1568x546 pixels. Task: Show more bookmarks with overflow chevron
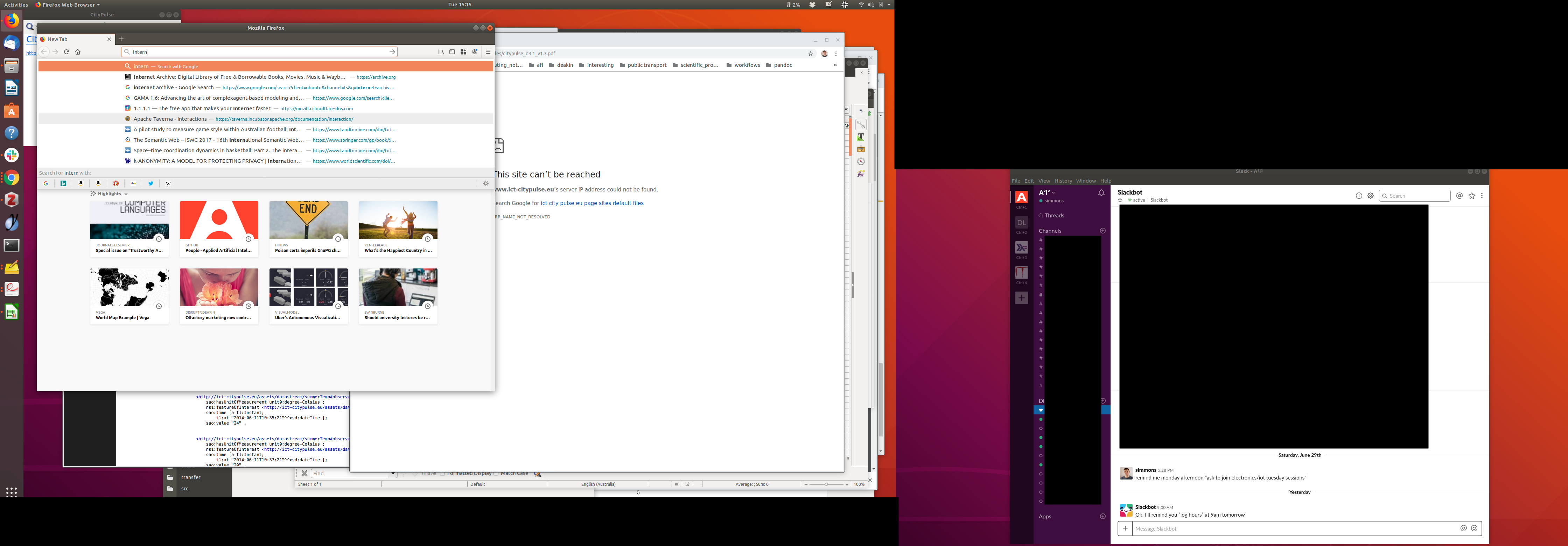coord(835,65)
